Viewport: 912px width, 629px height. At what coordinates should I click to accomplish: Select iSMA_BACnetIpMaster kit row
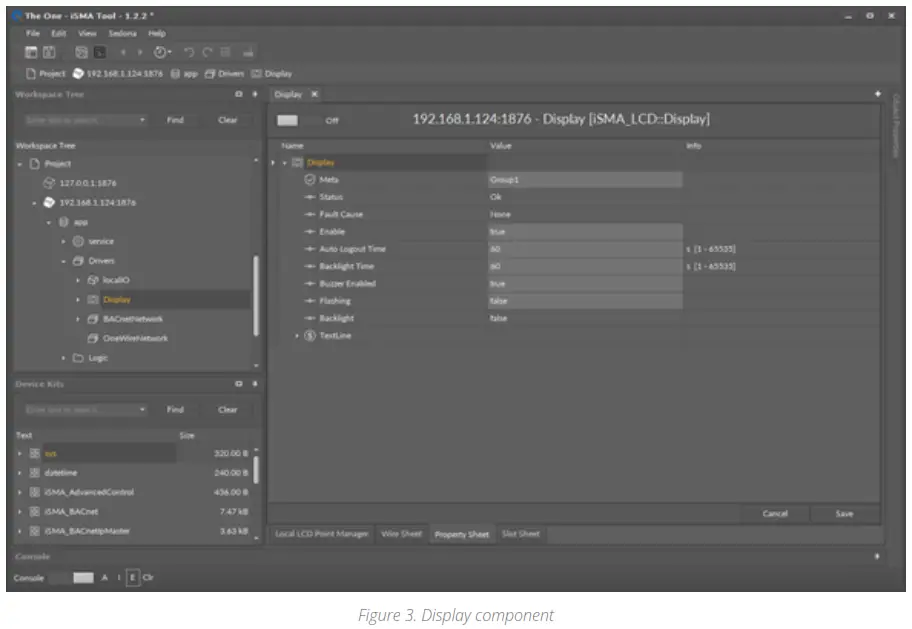point(133,531)
